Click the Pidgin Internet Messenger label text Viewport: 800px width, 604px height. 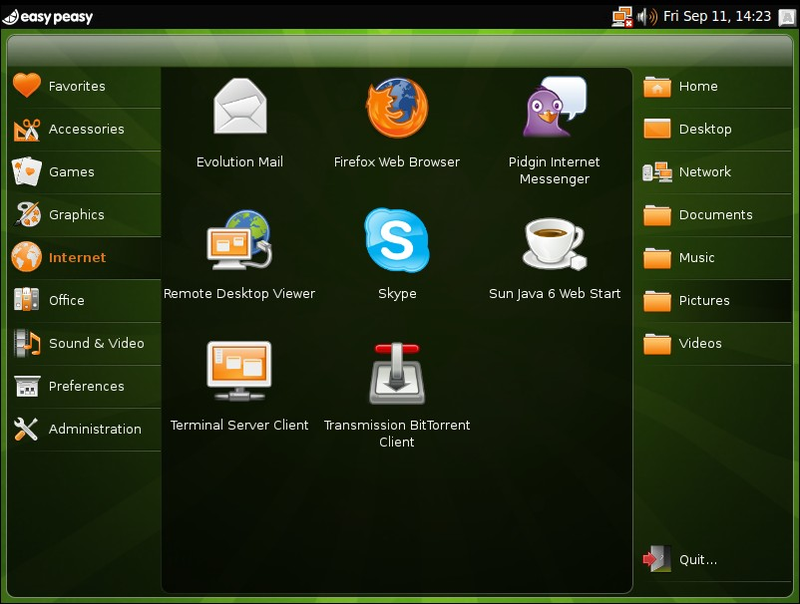click(x=555, y=170)
